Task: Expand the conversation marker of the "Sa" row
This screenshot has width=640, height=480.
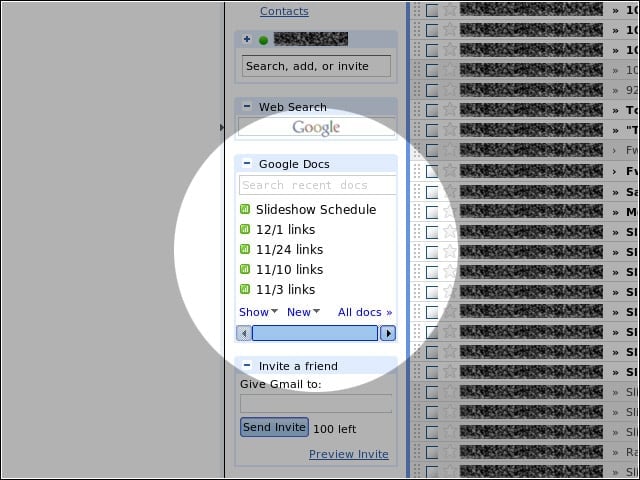Action: [x=615, y=193]
